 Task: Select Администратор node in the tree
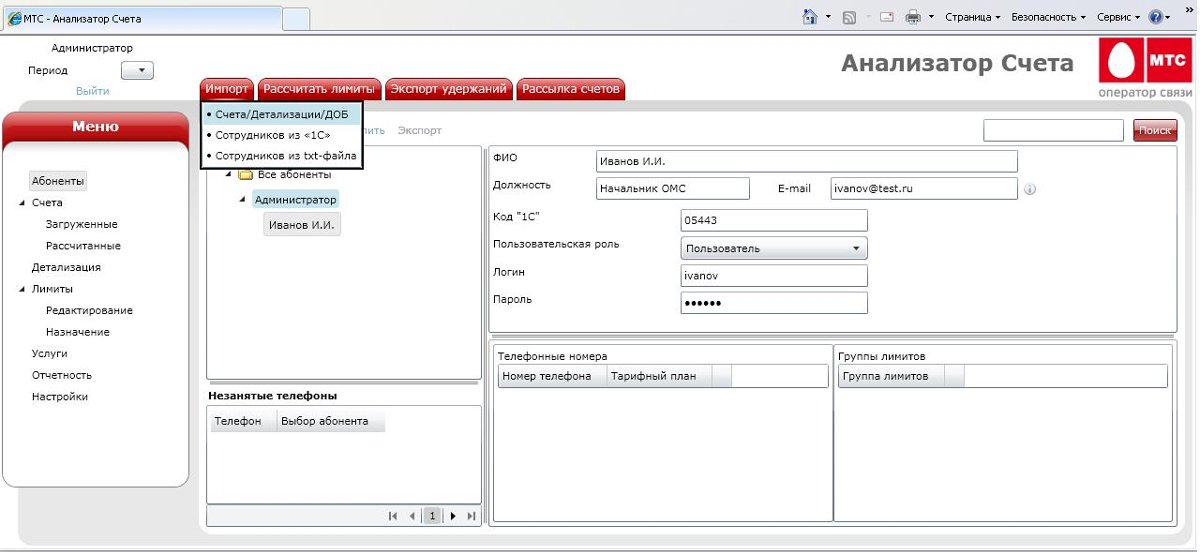pyautogui.click(x=295, y=200)
